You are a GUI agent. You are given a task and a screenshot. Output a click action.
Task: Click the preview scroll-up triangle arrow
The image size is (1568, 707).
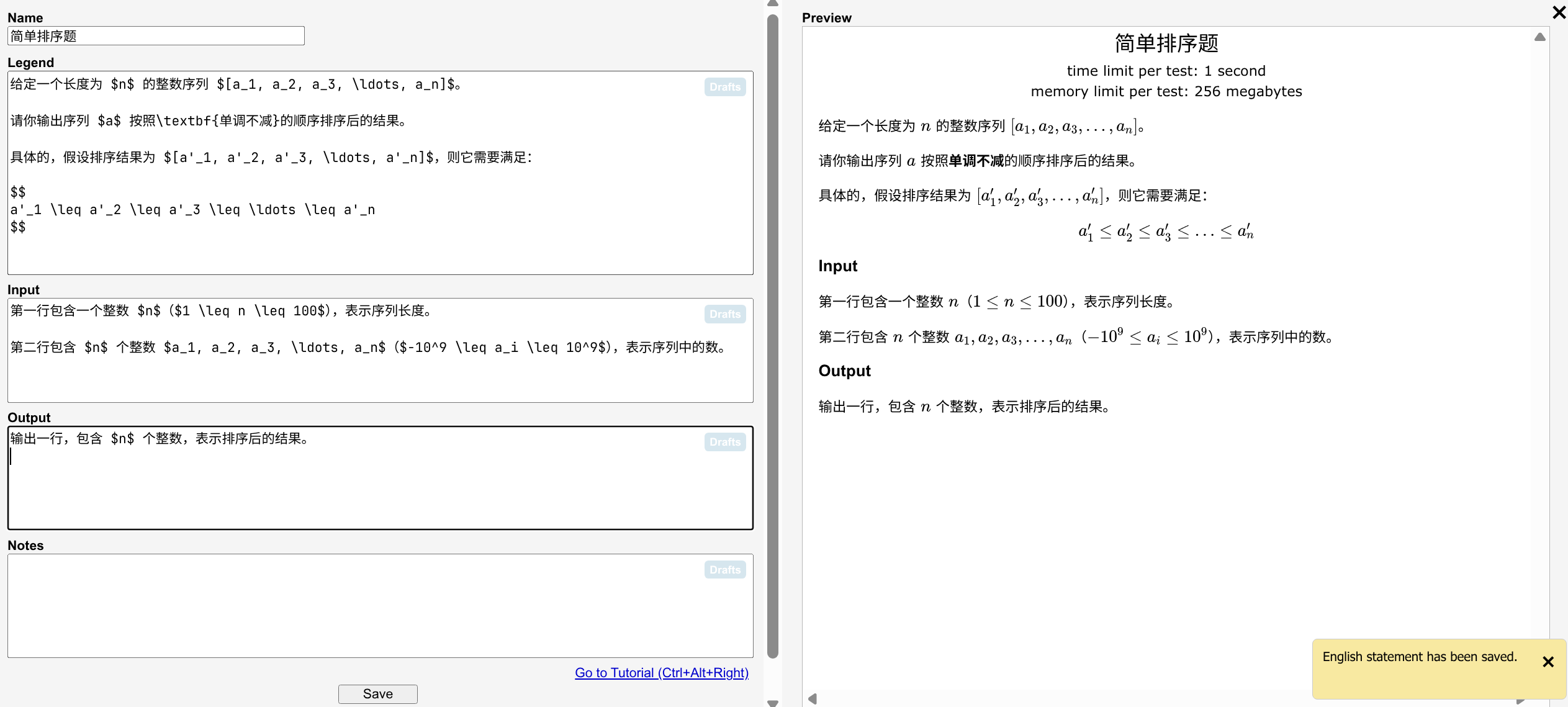point(1539,37)
